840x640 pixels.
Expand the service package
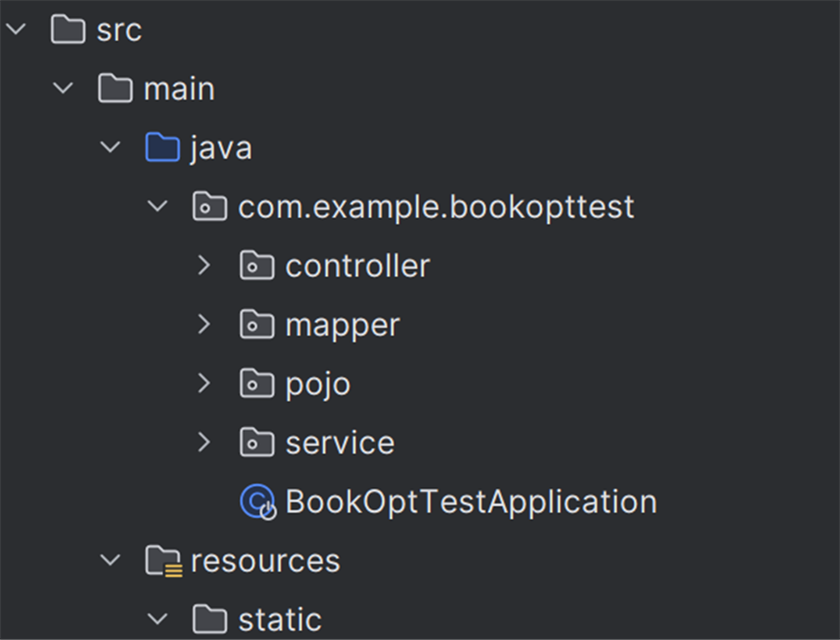[204, 442]
